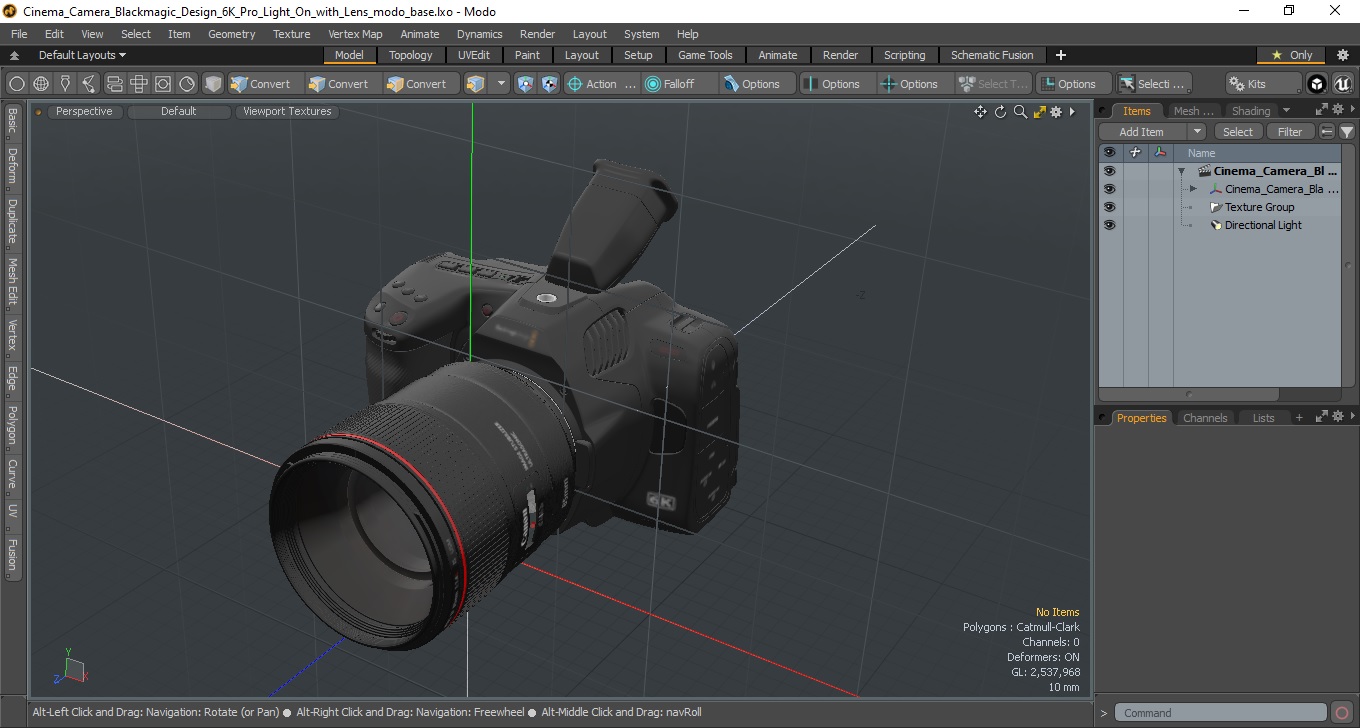Click the Command input field
Screen dimensions: 1360x728
[x=1222, y=713]
